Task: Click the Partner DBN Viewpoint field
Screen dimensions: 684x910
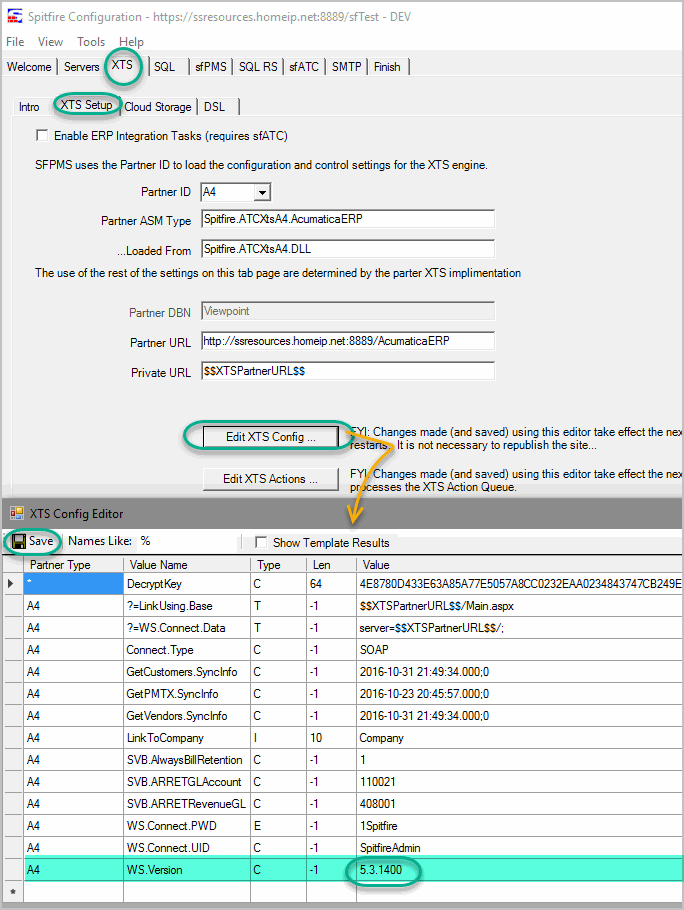Action: [x=348, y=311]
